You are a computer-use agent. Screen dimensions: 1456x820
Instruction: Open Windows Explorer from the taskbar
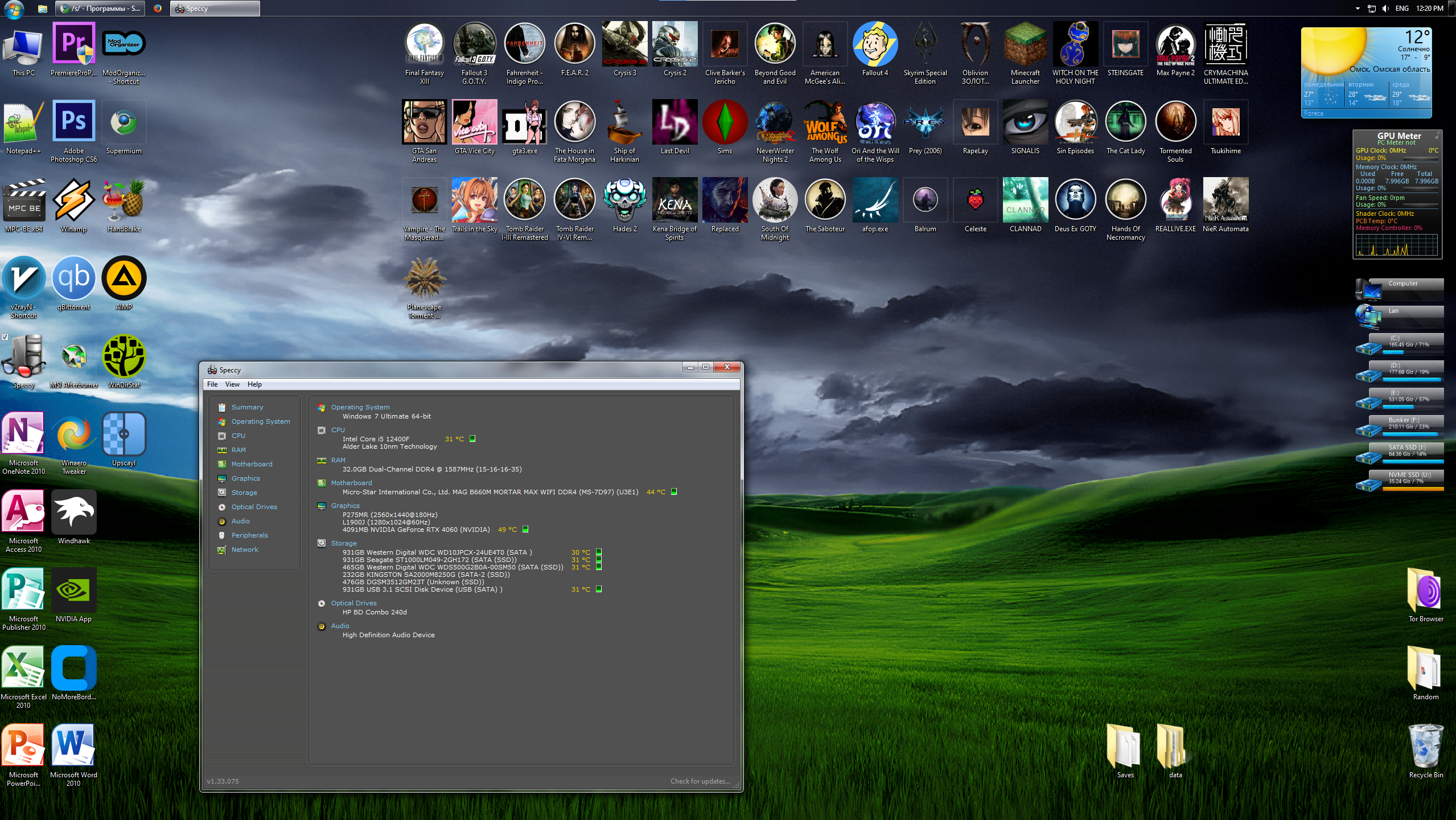pyautogui.click(x=42, y=9)
